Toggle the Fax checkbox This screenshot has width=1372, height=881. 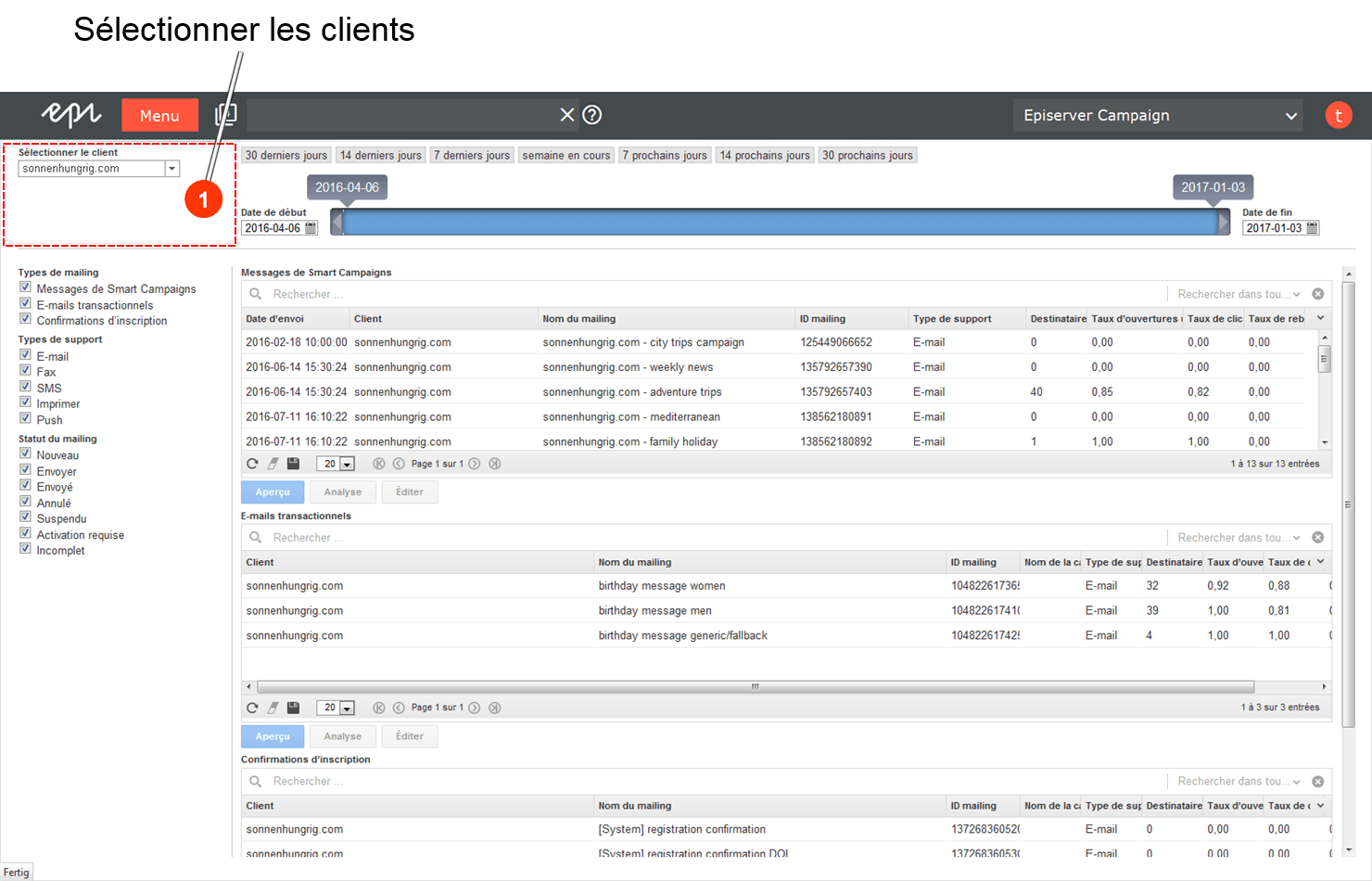(x=25, y=371)
